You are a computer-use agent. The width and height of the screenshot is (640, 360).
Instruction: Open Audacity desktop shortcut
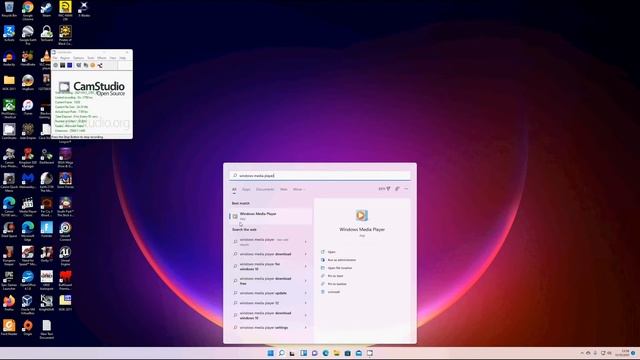9,58
